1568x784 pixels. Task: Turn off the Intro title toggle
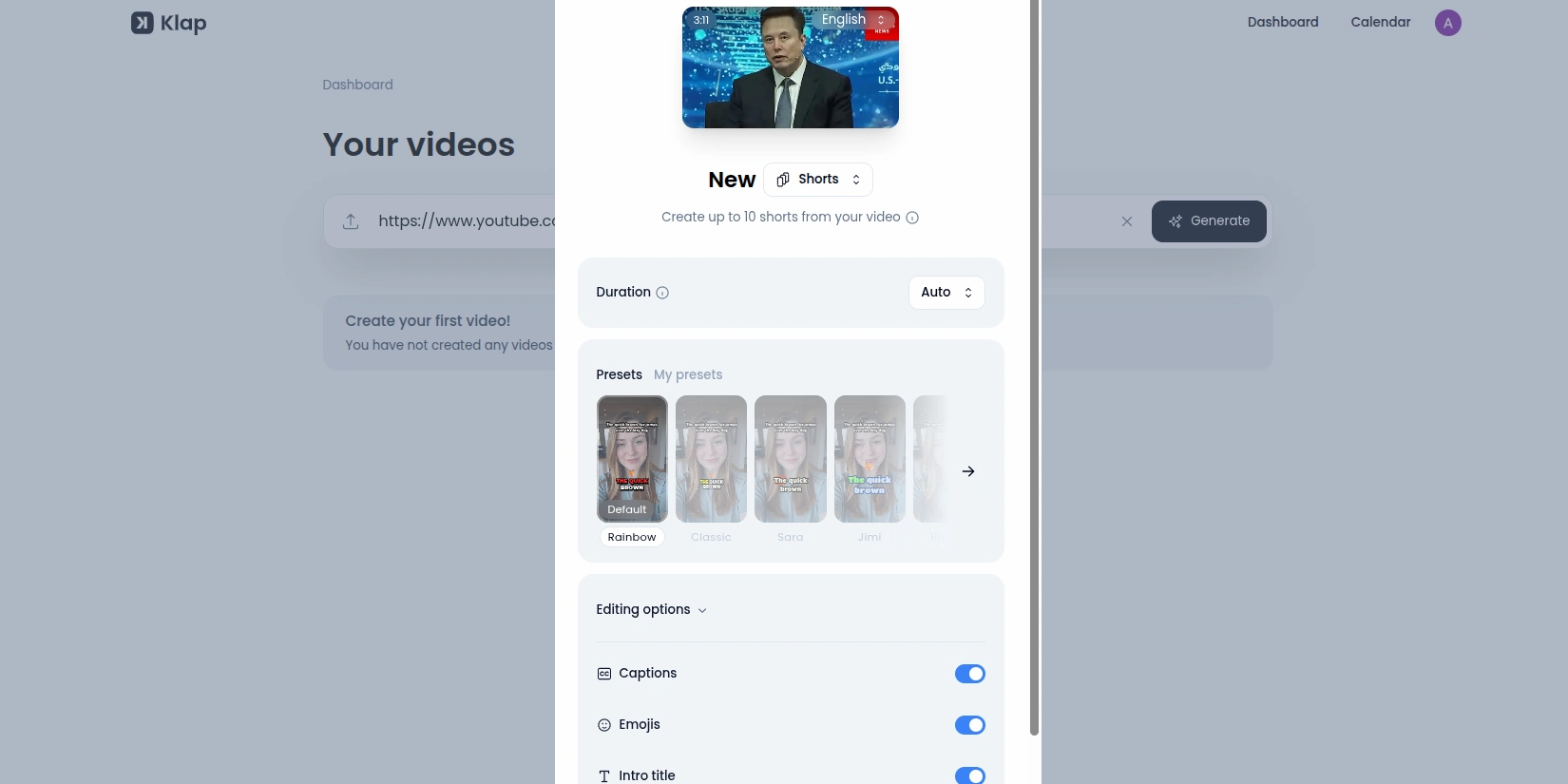[969, 775]
